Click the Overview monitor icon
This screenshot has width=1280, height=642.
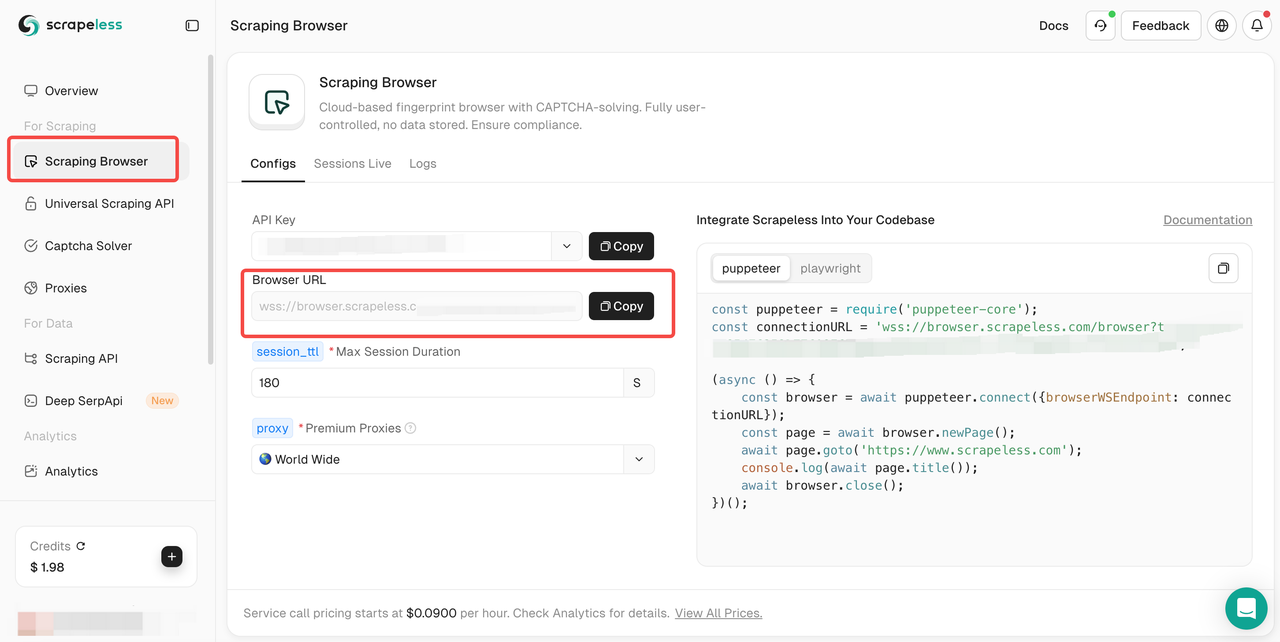(31, 91)
